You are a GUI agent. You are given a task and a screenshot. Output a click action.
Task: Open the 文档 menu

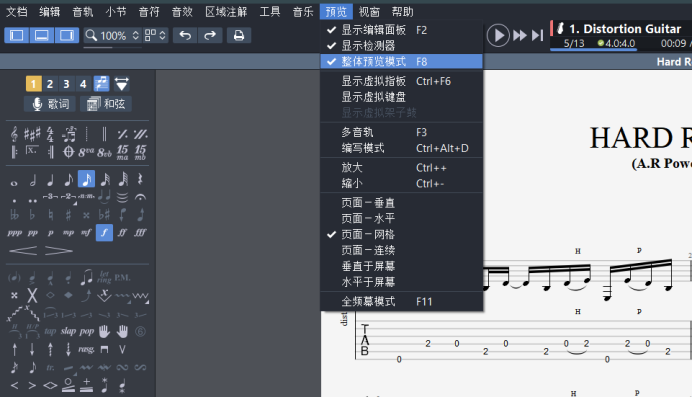point(17,11)
